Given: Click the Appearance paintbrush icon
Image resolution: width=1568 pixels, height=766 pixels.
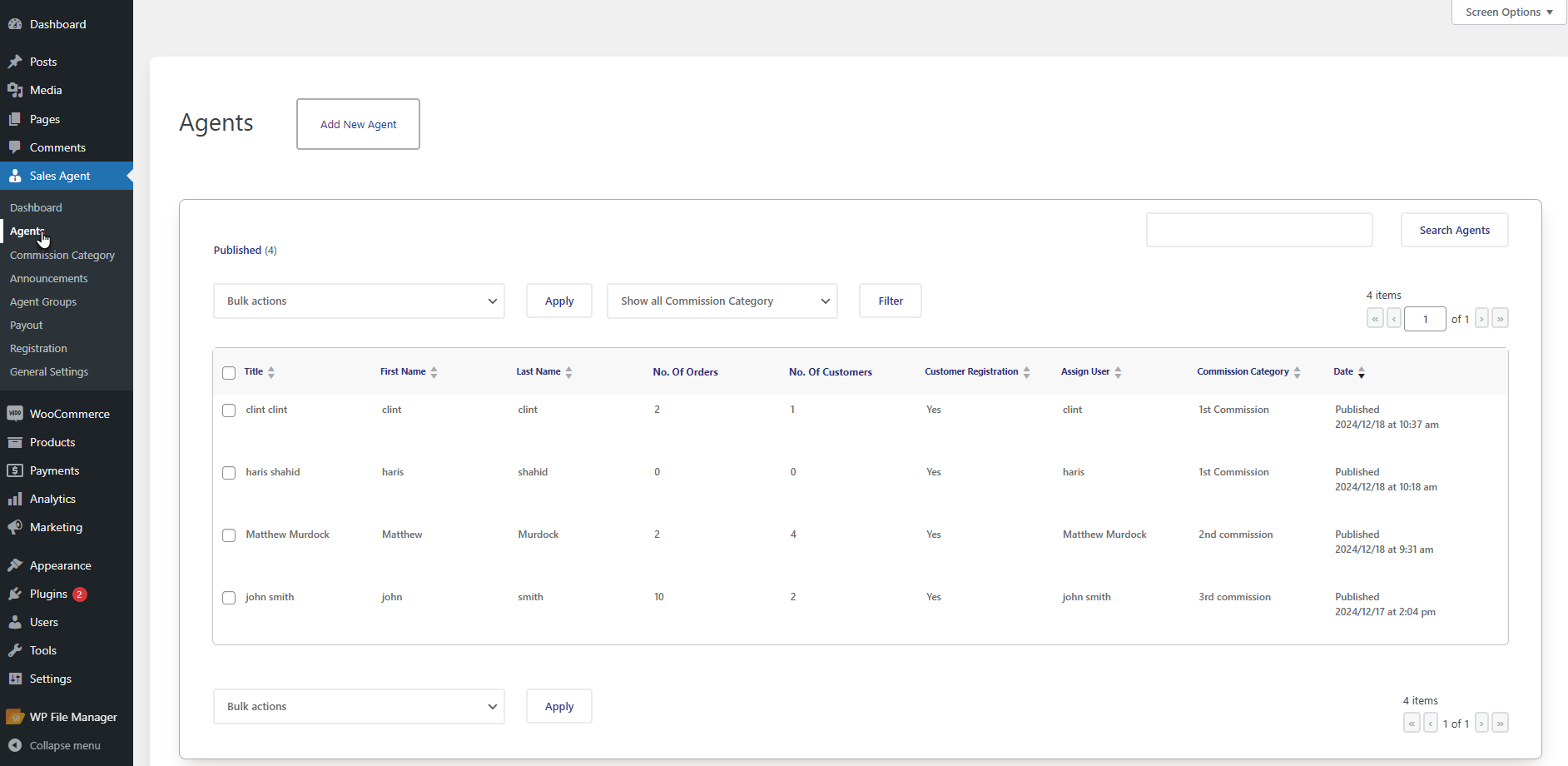Looking at the screenshot, I should coord(15,565).
